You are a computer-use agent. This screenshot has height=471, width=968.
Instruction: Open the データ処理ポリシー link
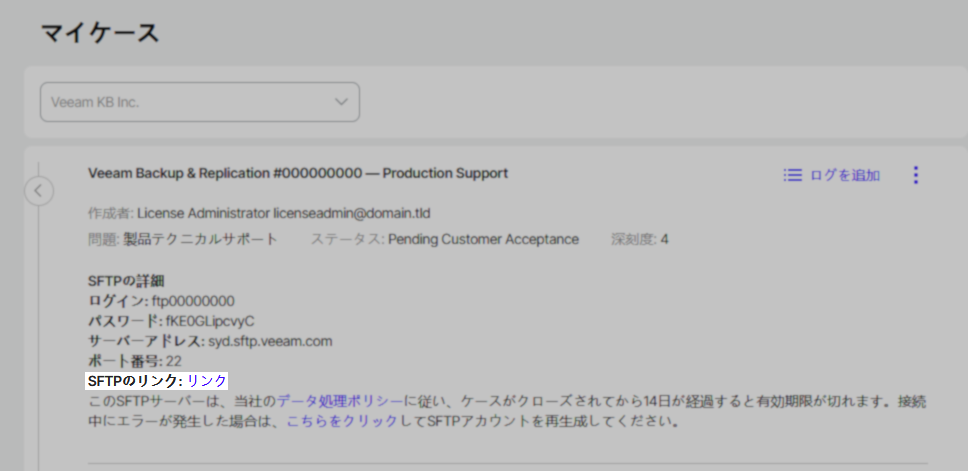340,402
